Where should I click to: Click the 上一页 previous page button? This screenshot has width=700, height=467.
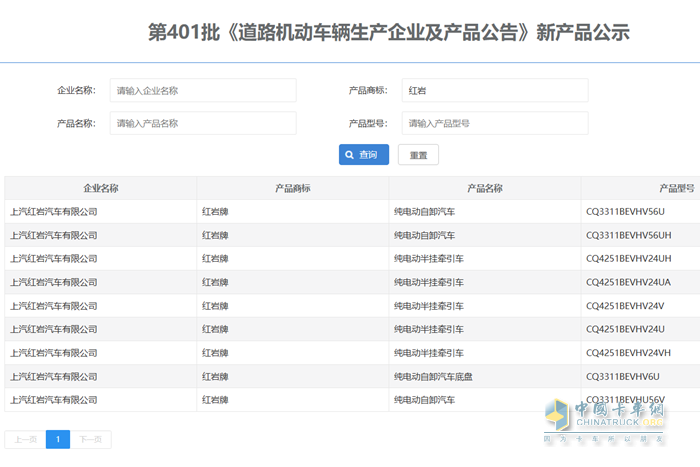(x=25, y=439)
